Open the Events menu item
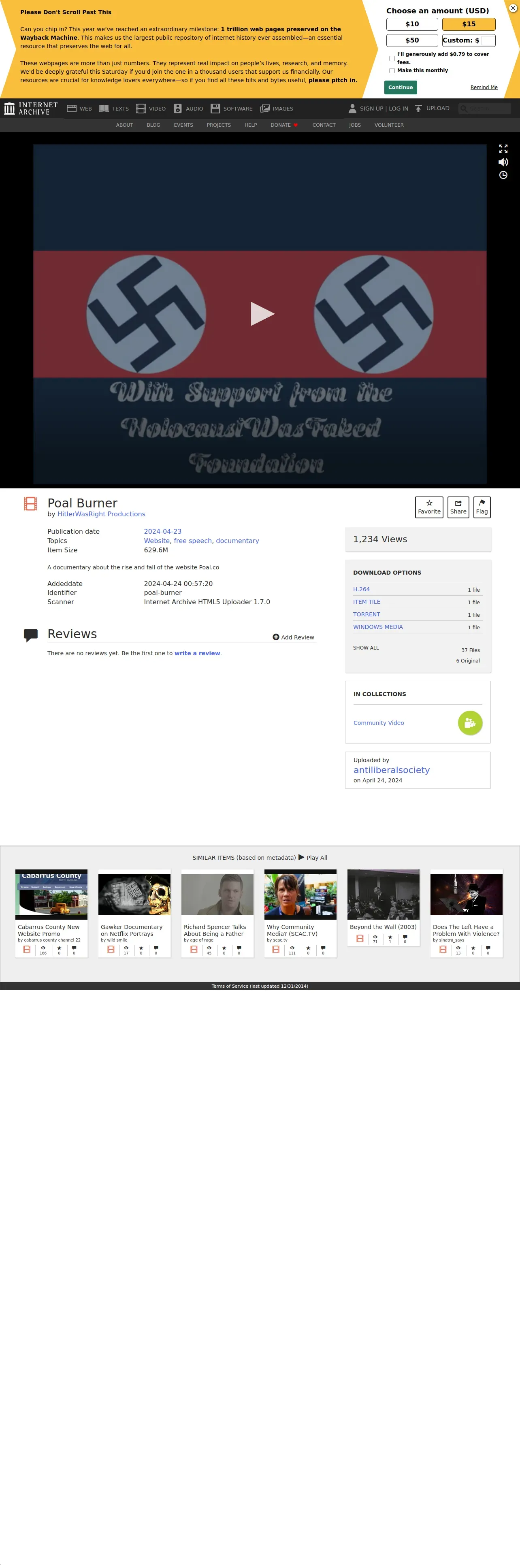Screen dimensions: 520x1568 pos(183,126)
